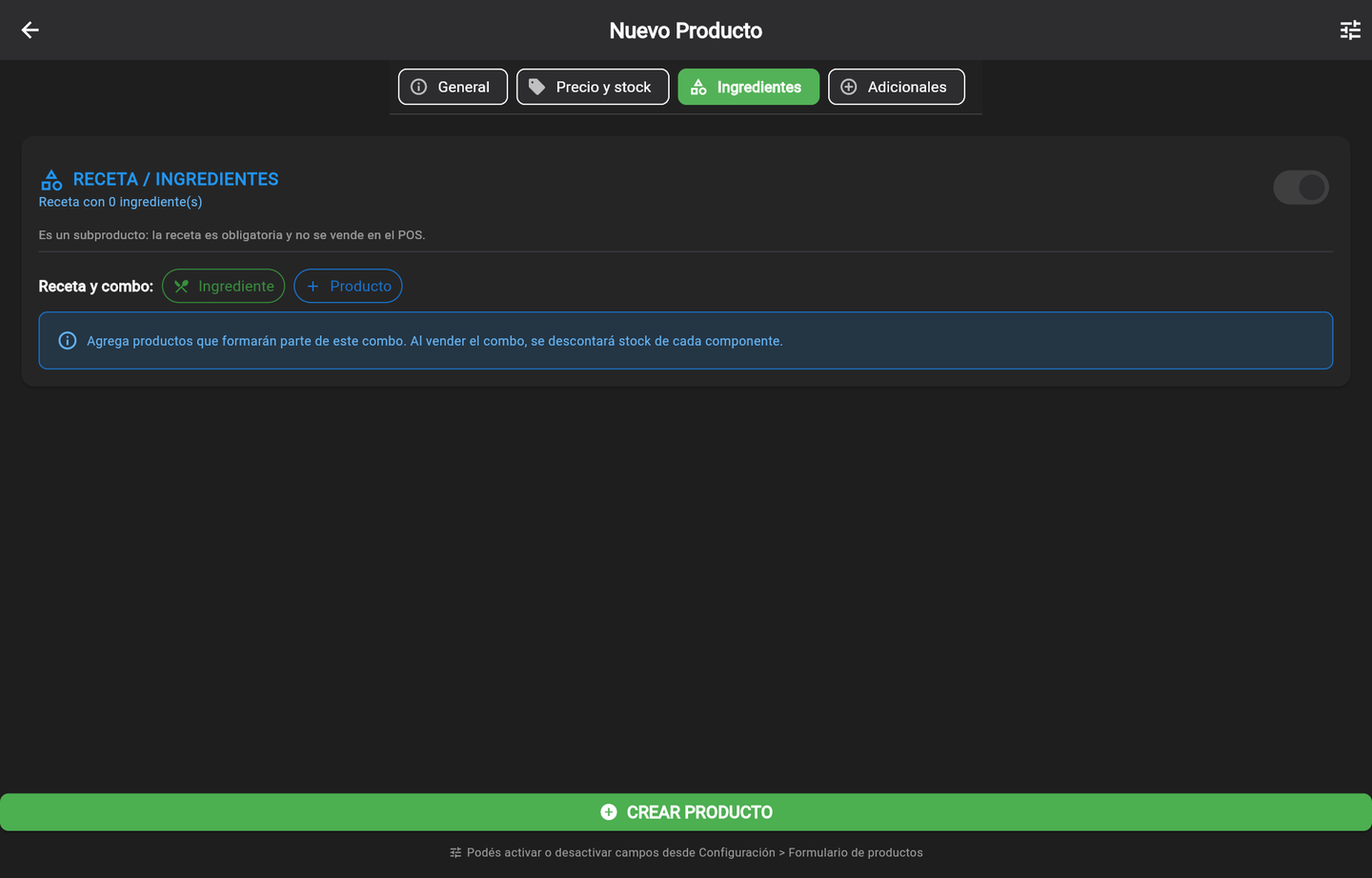
Task: Click the info icon in General tab
Action: coord(419,87)
